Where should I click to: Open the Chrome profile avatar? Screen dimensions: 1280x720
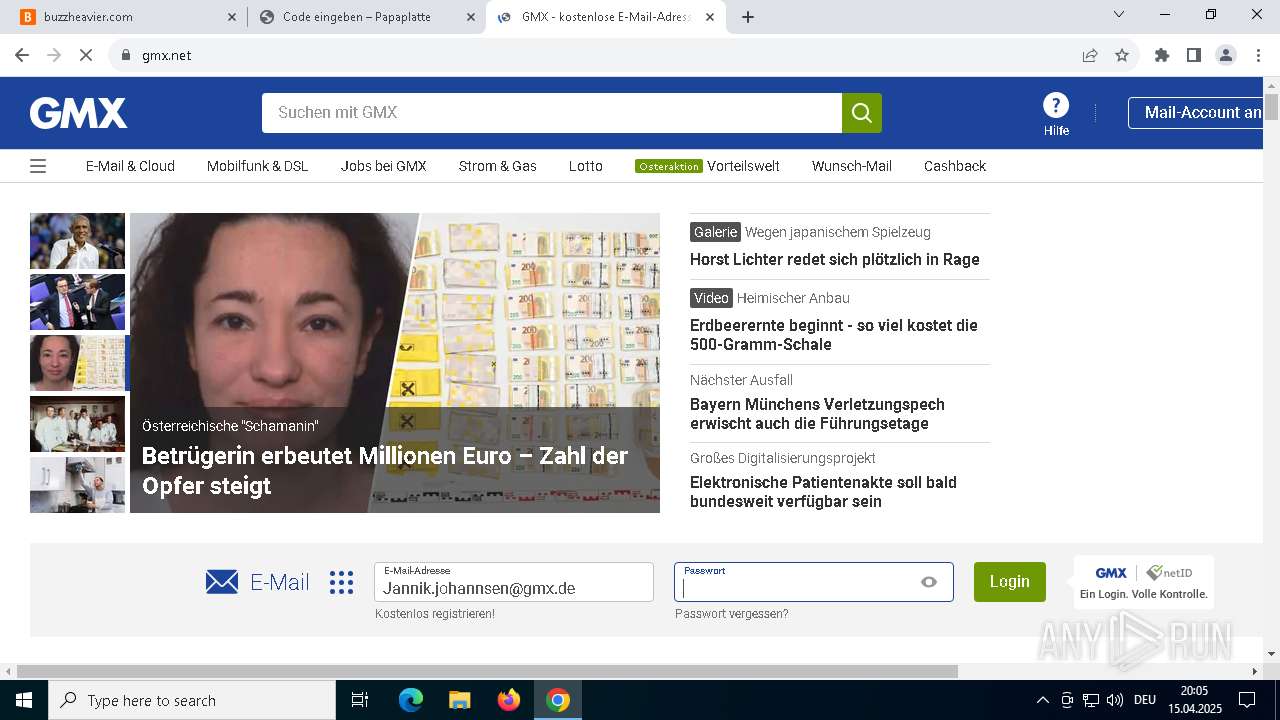[1226, 55]
